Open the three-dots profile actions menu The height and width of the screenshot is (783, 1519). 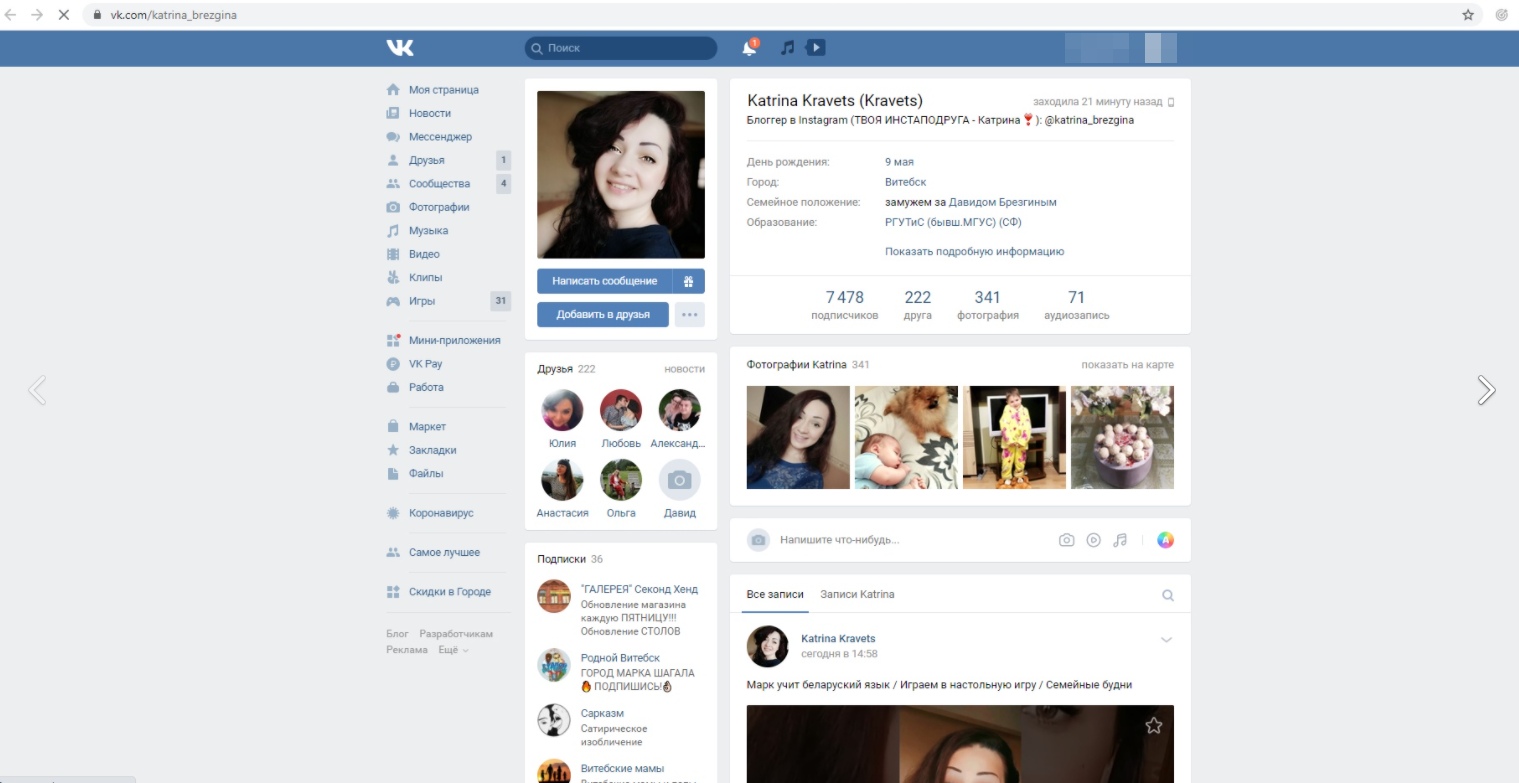point(690,314)
